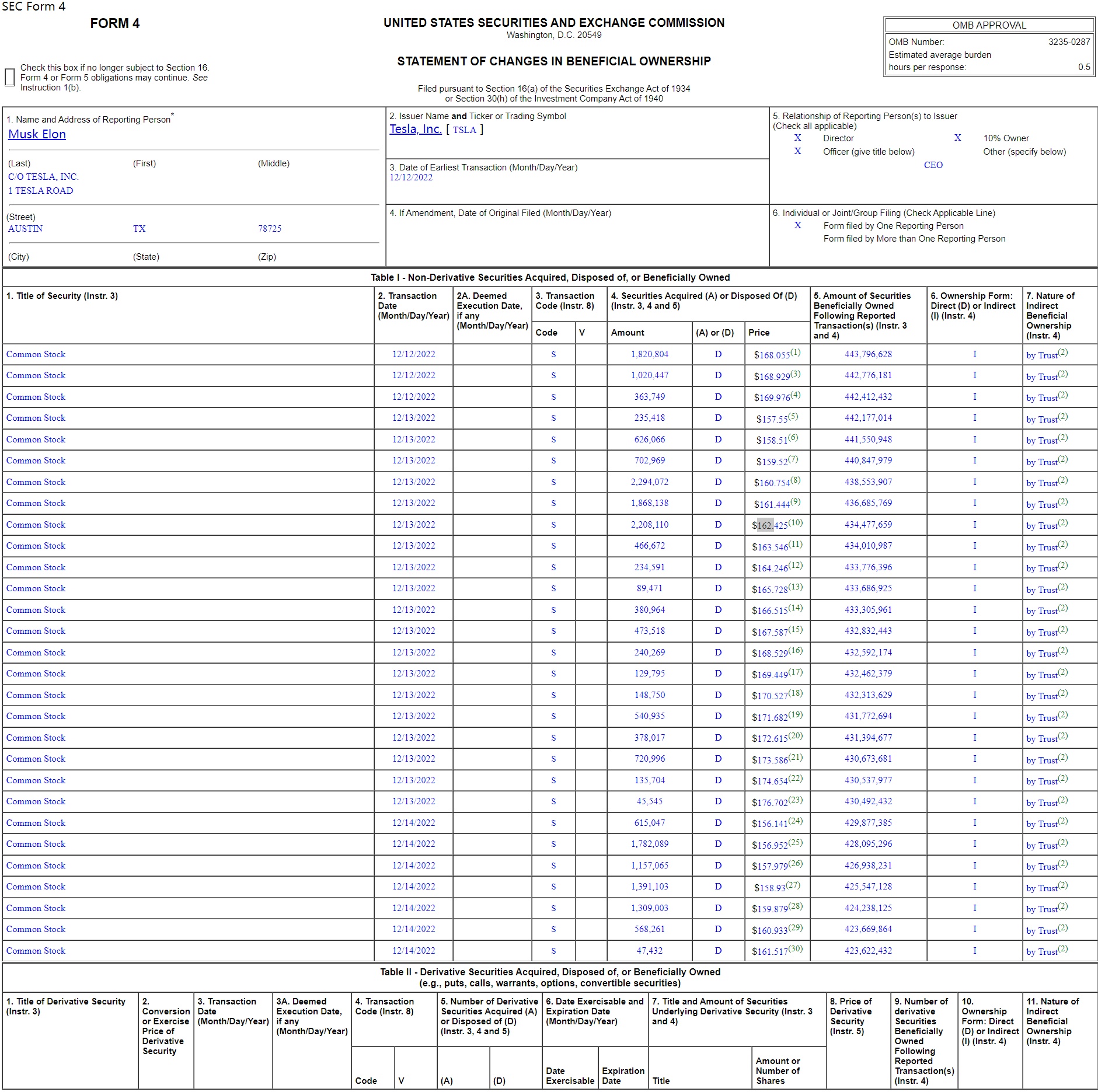Image resolution: width=1098 pixels, height=1092 pixels.
Task: Click the X mark beside 10% Owner
Action: tap(957, 138)
